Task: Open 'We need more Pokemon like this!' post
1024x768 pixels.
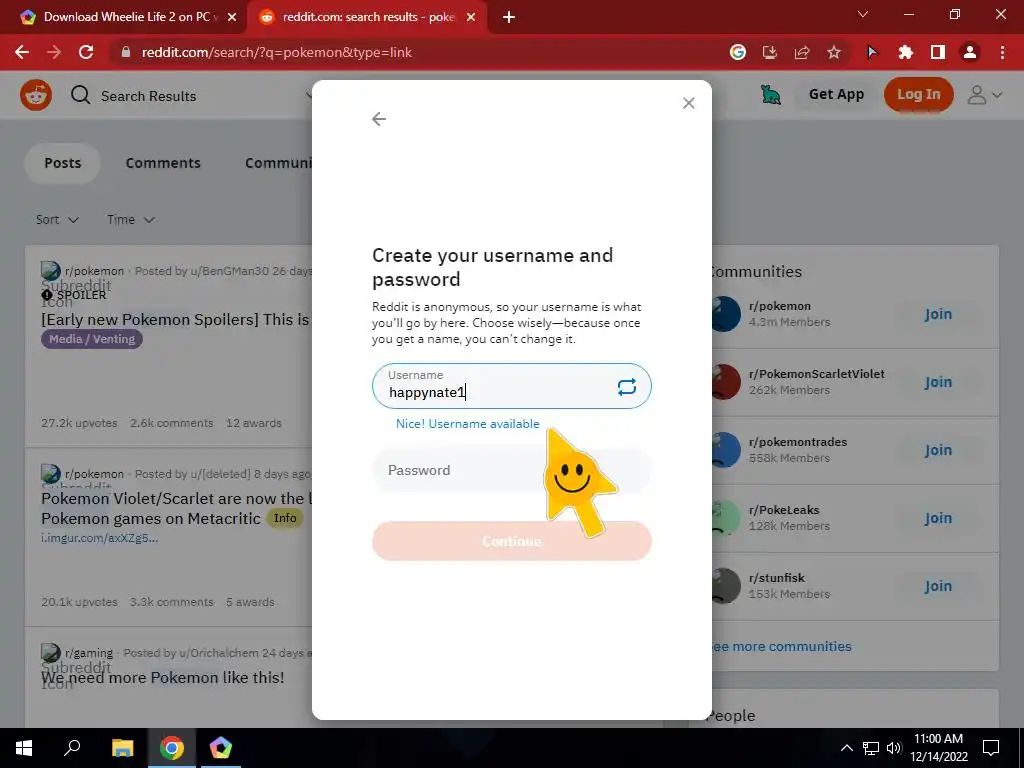Action: pyautogui.click(x=163, y=677)
